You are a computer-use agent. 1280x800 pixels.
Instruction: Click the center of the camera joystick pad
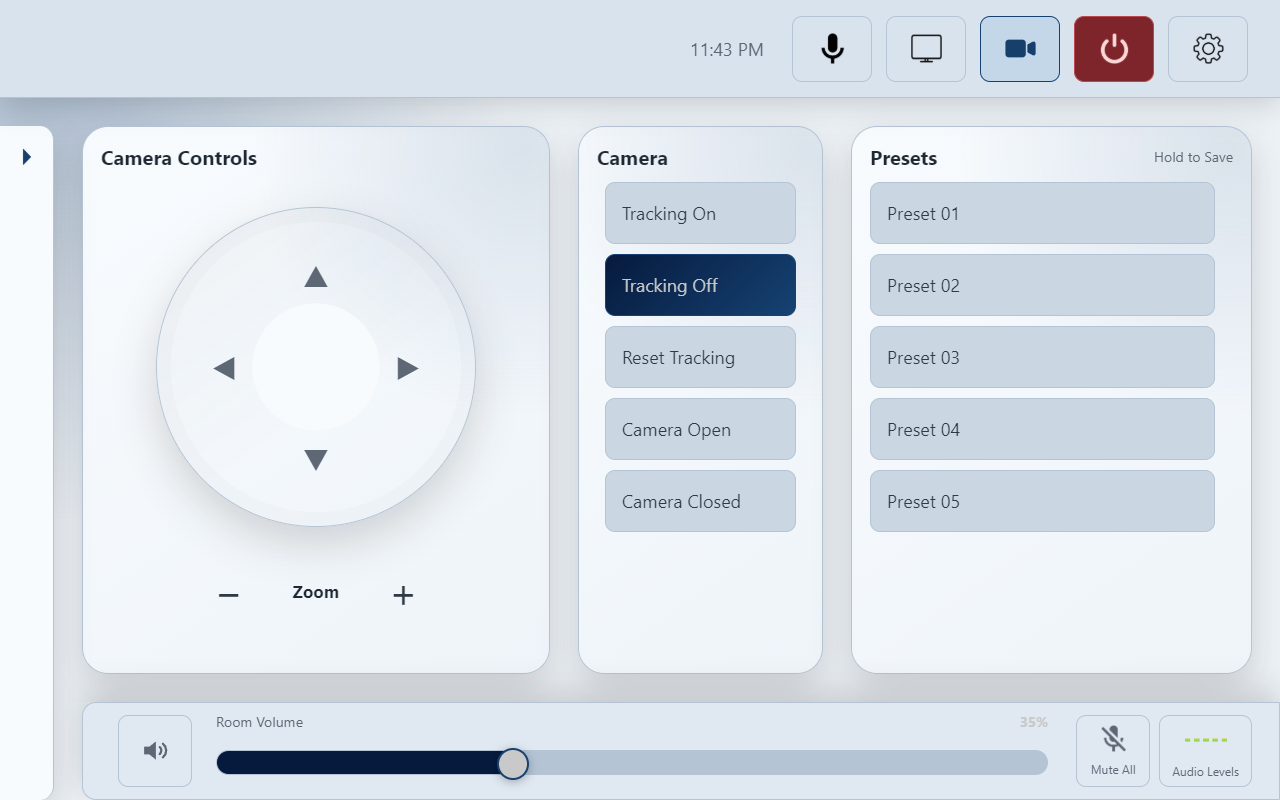click(316, 367)
